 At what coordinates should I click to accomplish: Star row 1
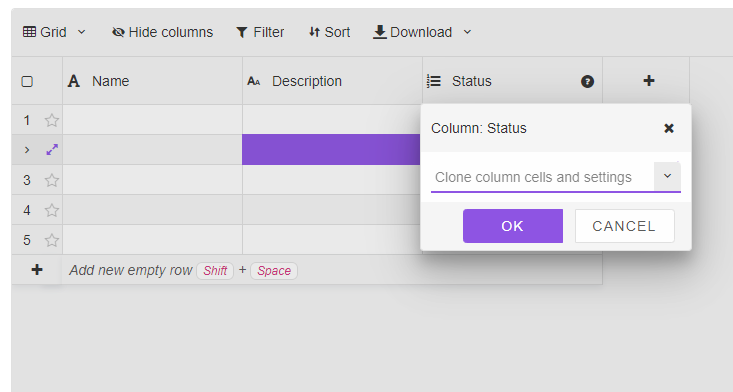pos(51,121)
